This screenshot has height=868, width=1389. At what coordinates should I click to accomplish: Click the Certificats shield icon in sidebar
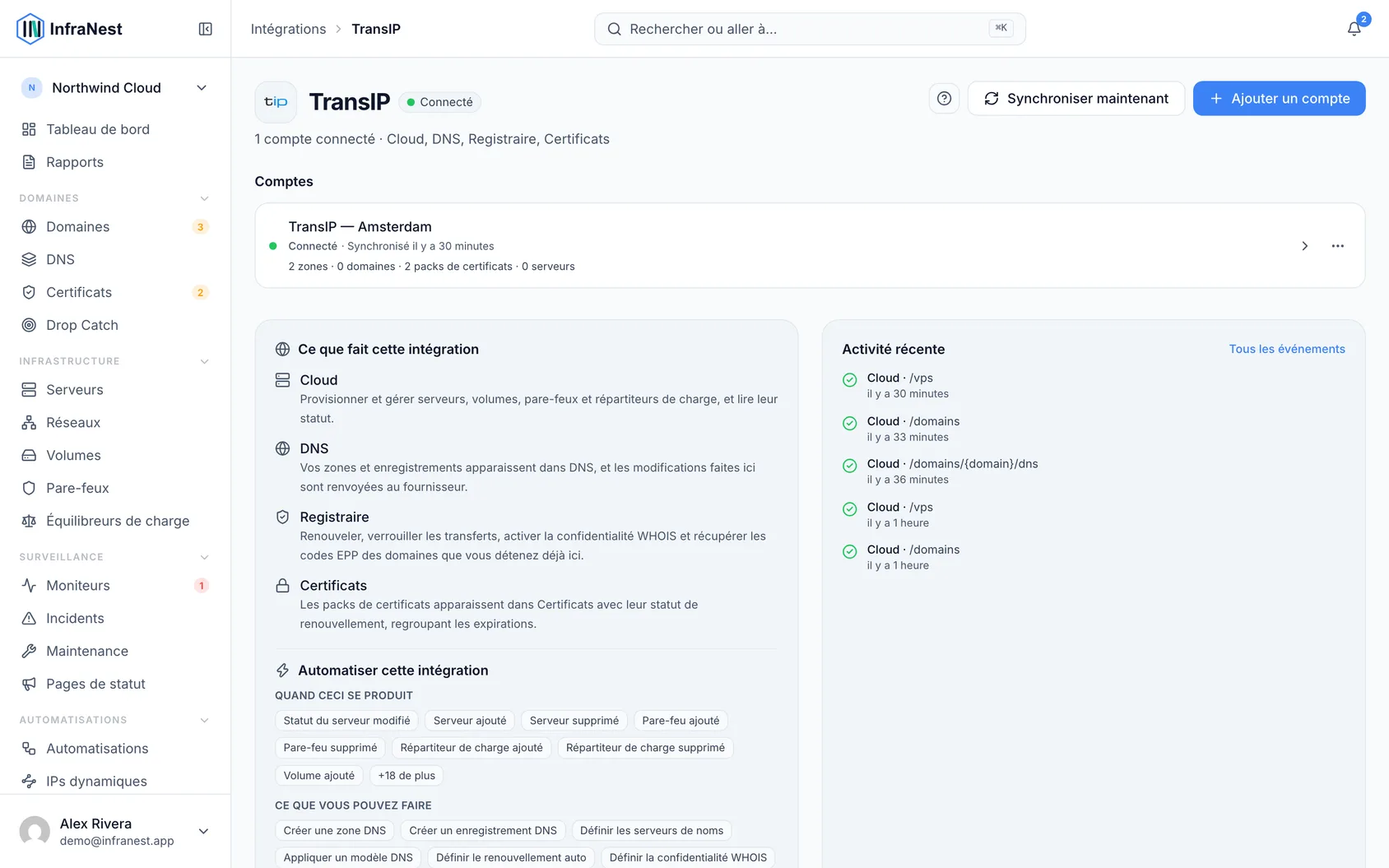pyautogui.click(x=29, y=292)
